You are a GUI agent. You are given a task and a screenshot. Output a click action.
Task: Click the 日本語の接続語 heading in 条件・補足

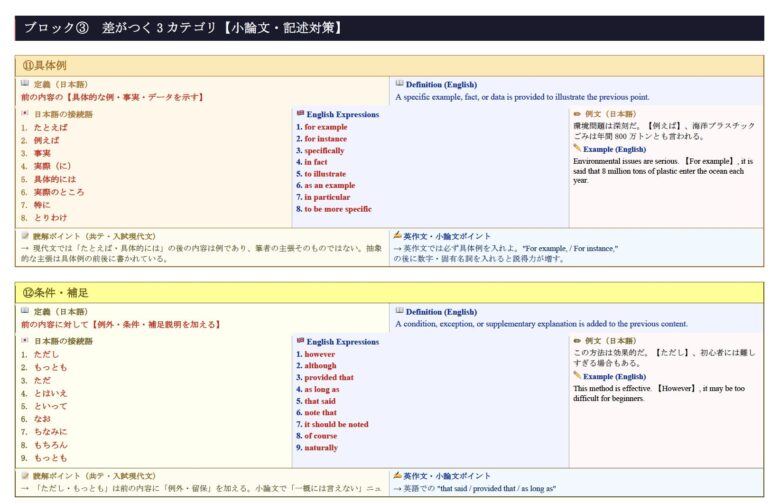[x=64, y=341]
